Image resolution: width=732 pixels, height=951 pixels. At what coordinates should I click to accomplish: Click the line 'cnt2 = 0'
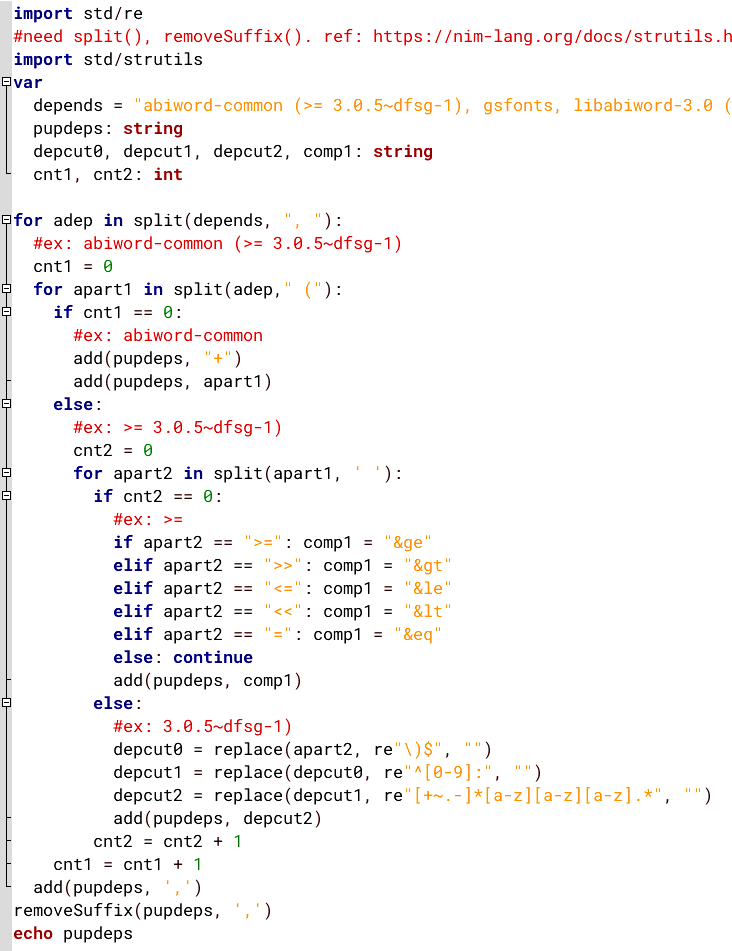click(x=113, y=451)
